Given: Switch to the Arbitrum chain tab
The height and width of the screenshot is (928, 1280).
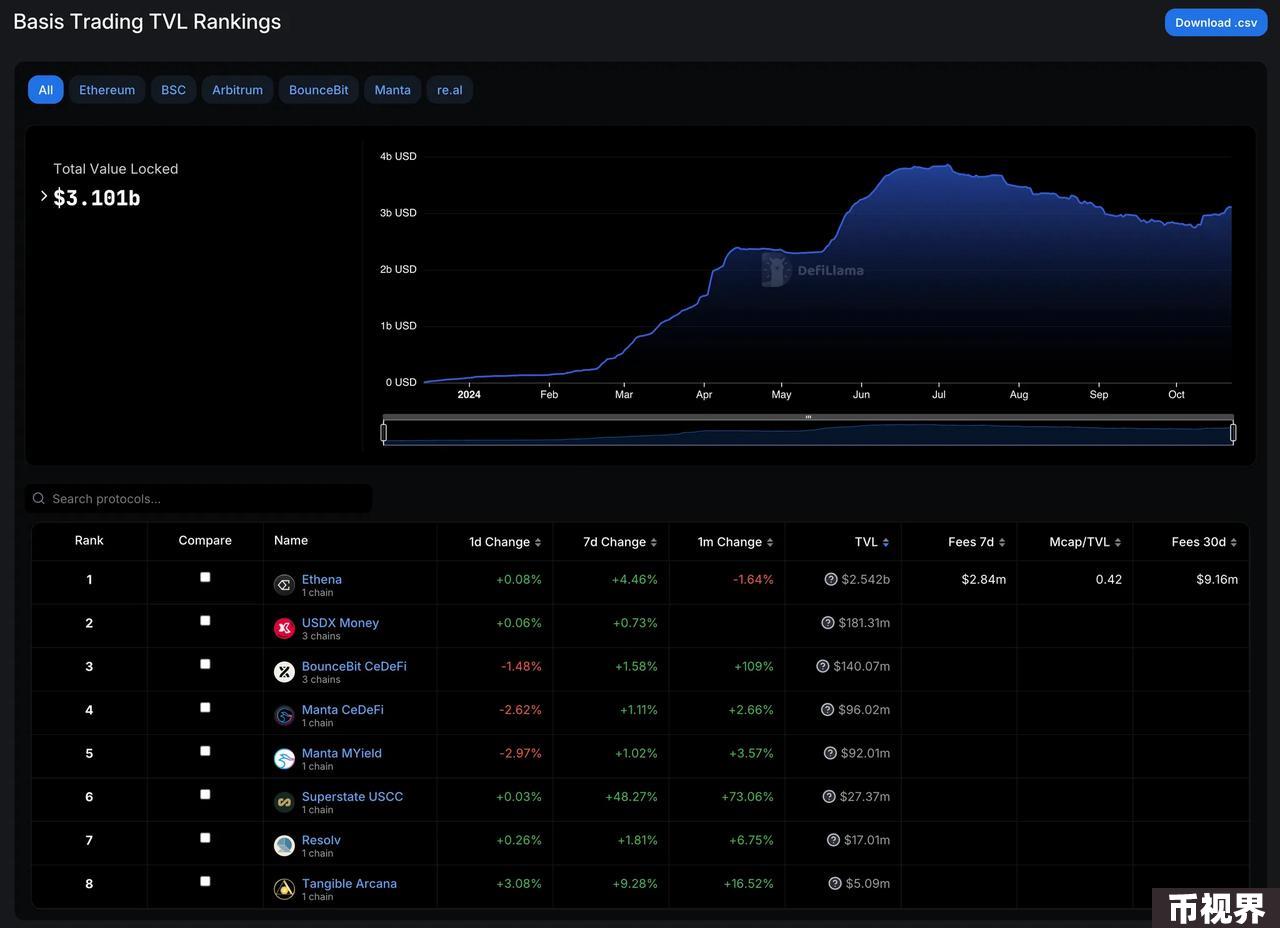Looking at the screenshot, I should click(238, 90).
